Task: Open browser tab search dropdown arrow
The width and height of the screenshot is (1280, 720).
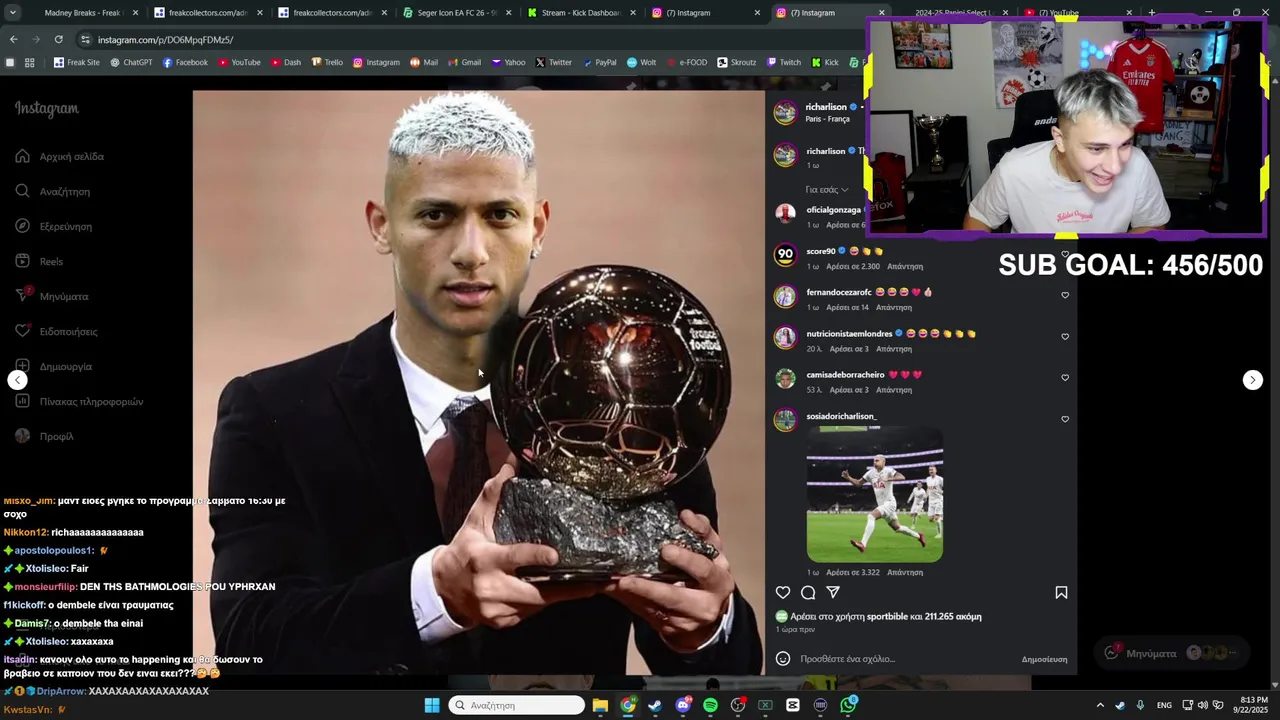Action: 13,13
